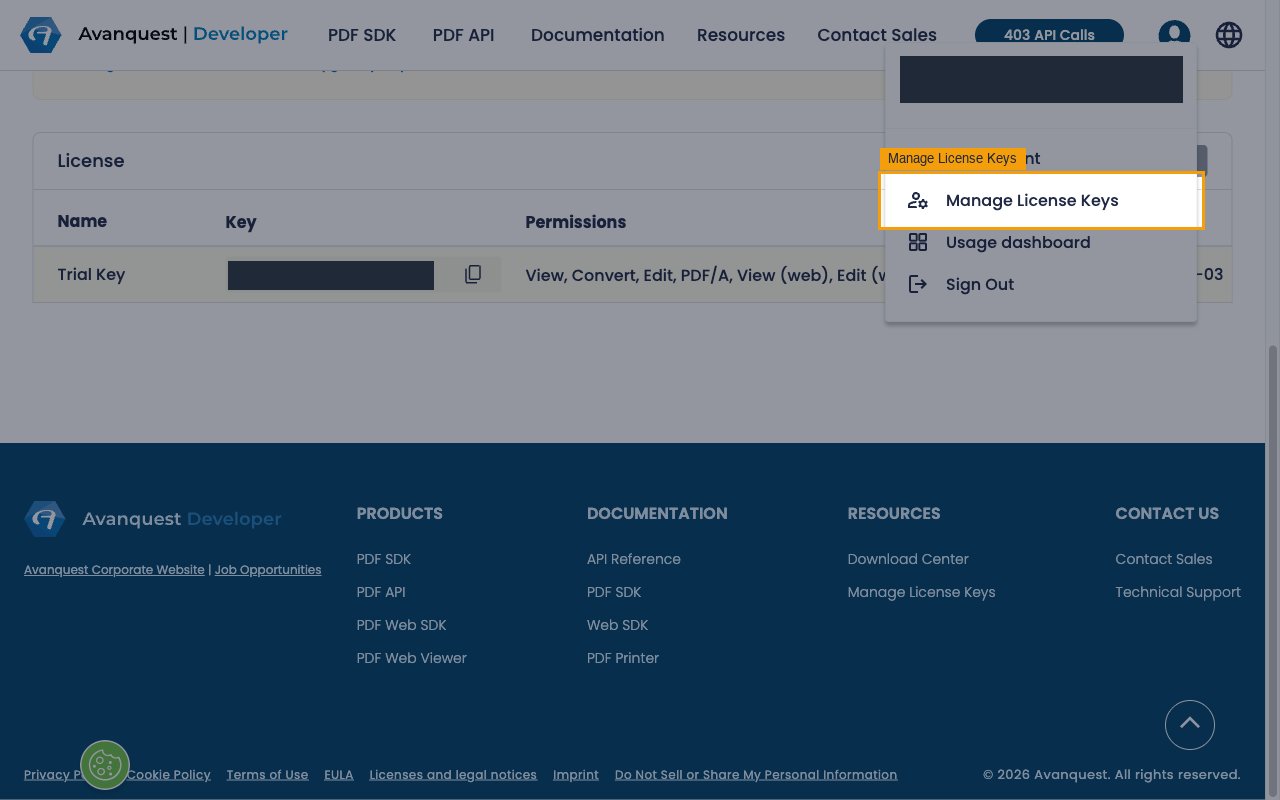Open Licenses and legal notices link
This screenshot has height=800, width=1280.
[x=453, y=775]
